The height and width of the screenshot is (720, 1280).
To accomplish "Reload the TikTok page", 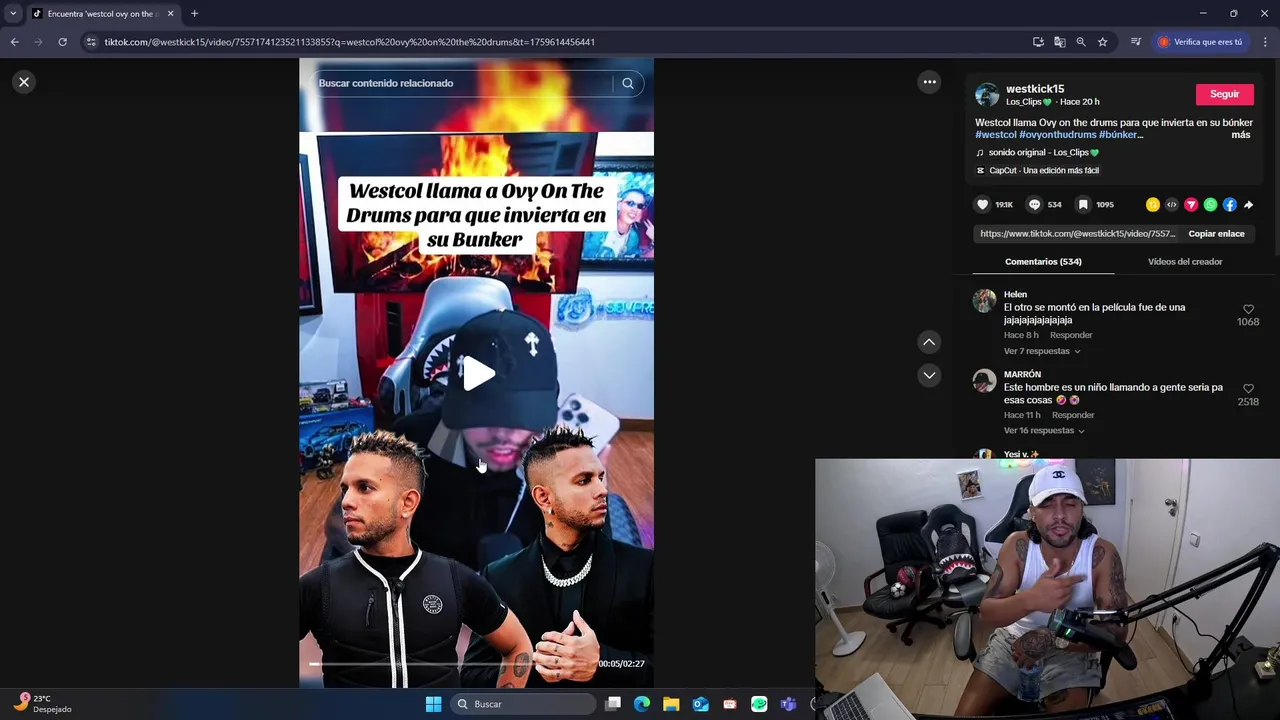I will pos(62,42).
